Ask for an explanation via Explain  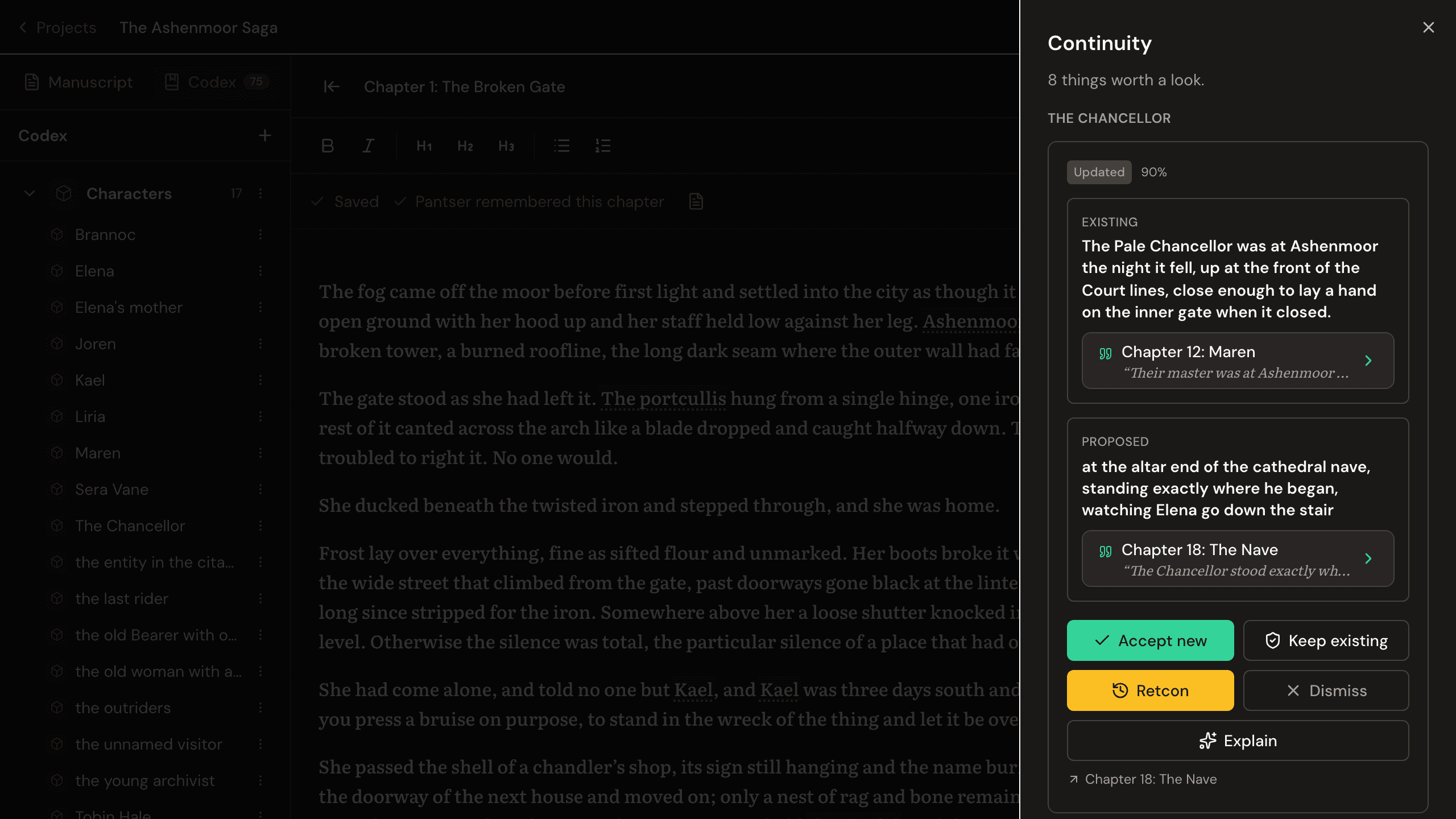pos(1238,741)
